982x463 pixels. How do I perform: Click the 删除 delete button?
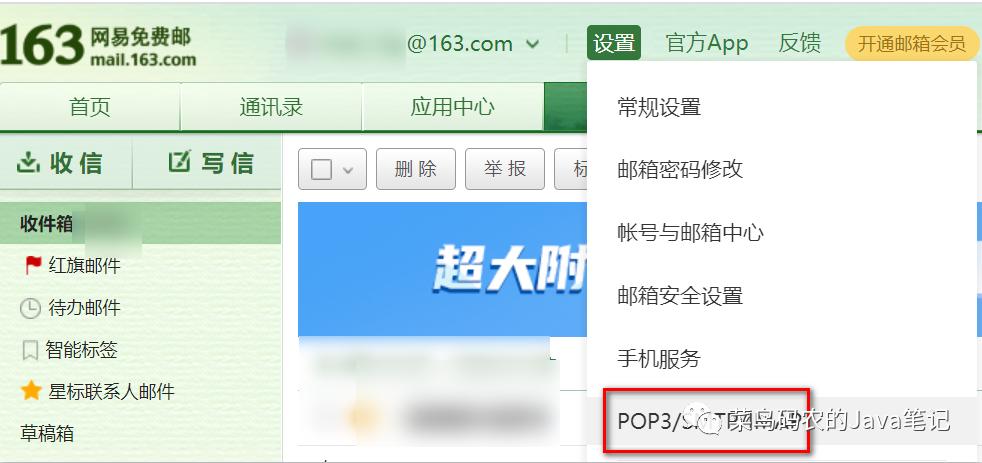pyautogui.click(x=416, y=169)
